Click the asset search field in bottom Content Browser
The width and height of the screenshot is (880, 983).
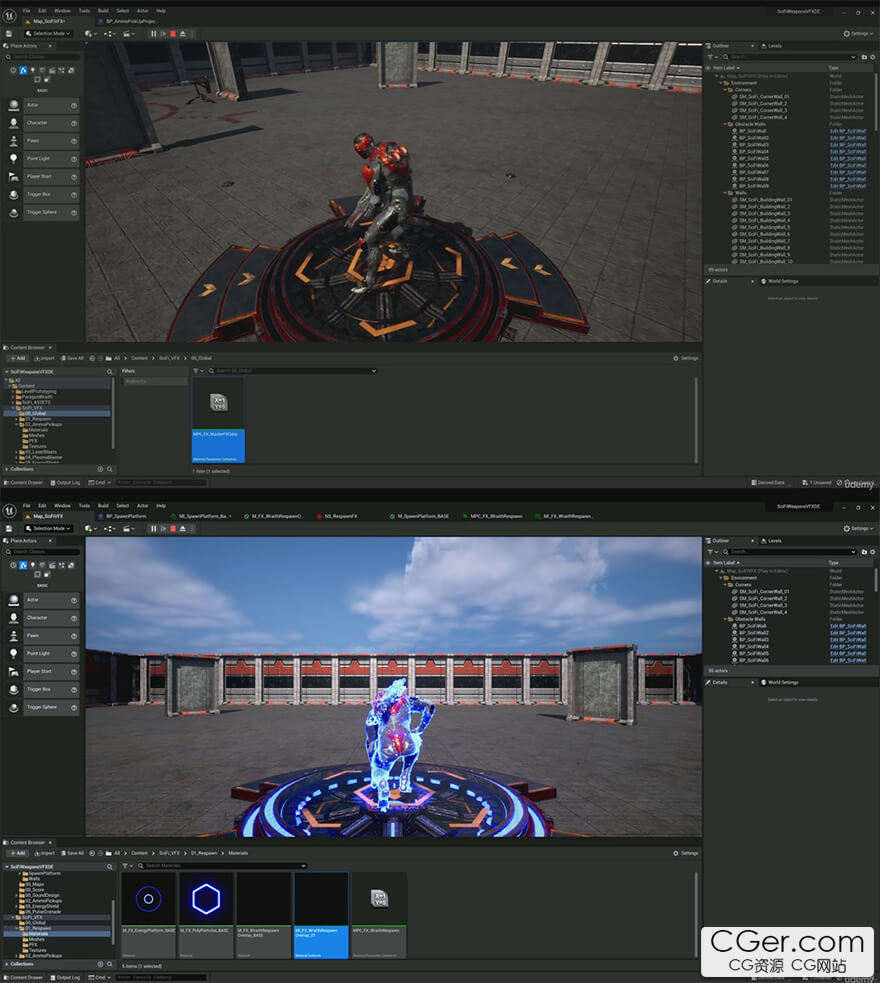click(223, 866)
